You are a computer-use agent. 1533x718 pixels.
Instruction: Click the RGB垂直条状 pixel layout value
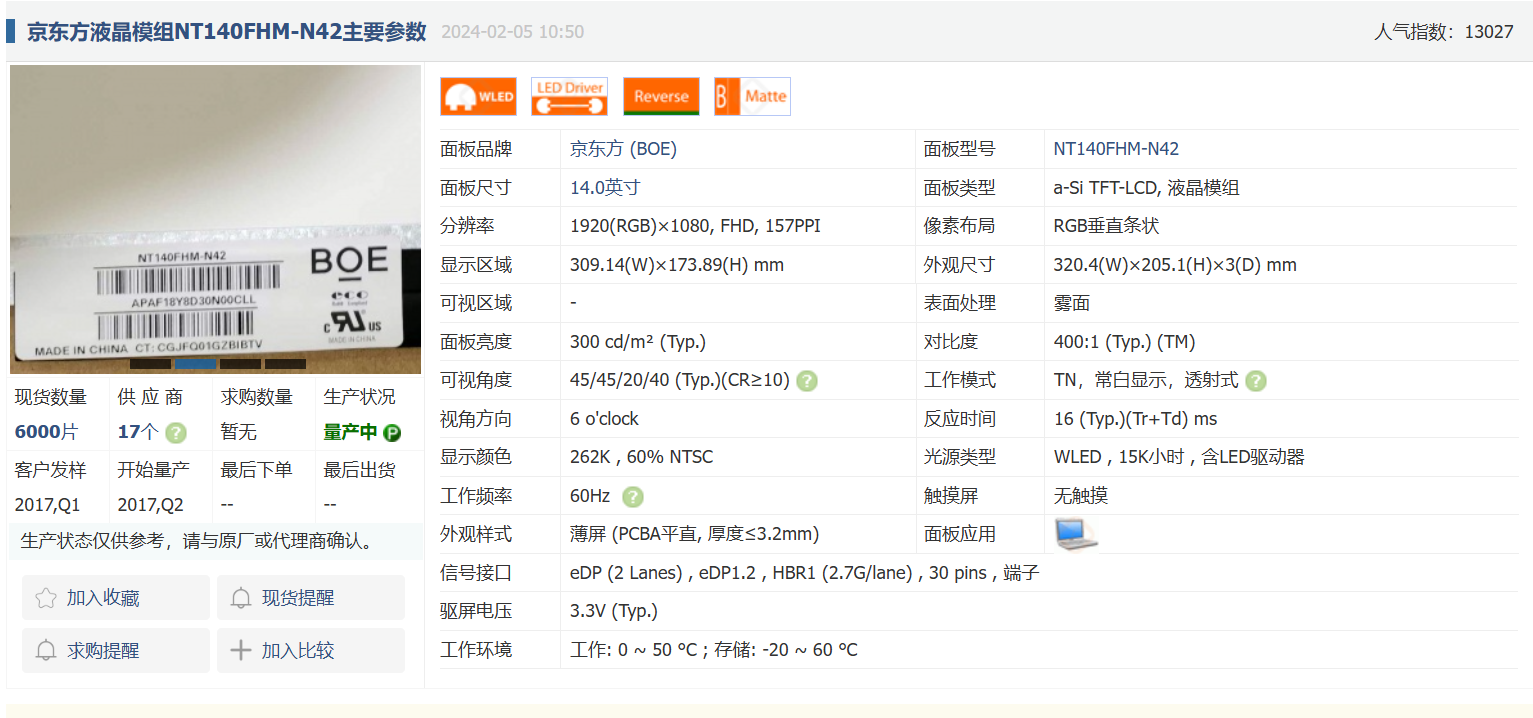pyautogui.click(x=1106, y=226)
